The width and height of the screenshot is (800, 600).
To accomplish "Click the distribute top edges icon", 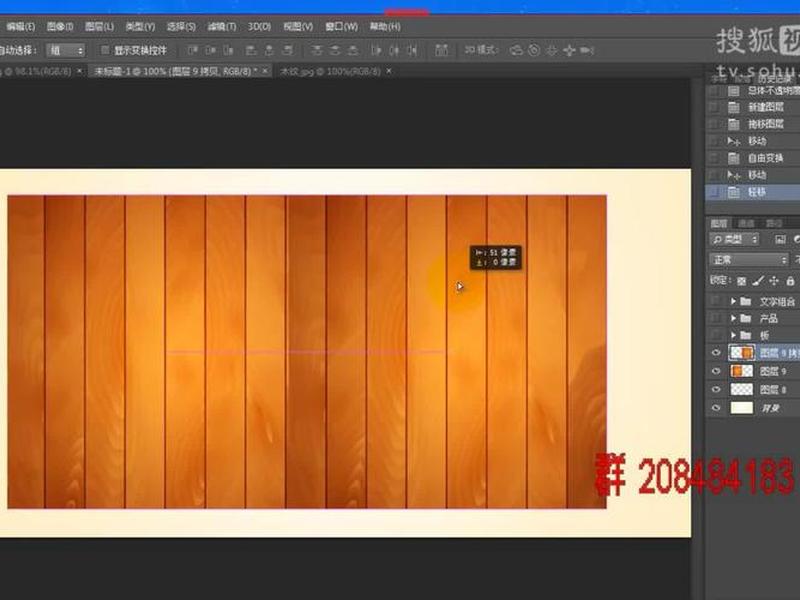I will point(317,50).
